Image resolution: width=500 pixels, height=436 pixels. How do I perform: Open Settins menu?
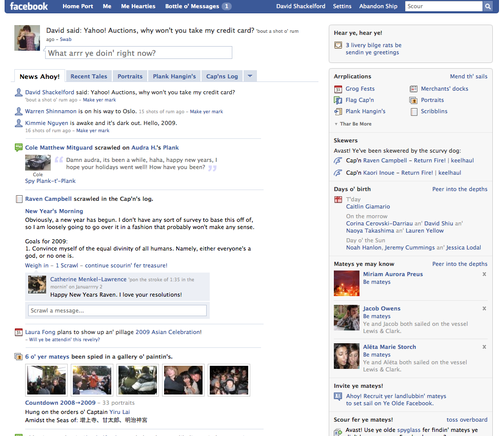pos(342,6)
